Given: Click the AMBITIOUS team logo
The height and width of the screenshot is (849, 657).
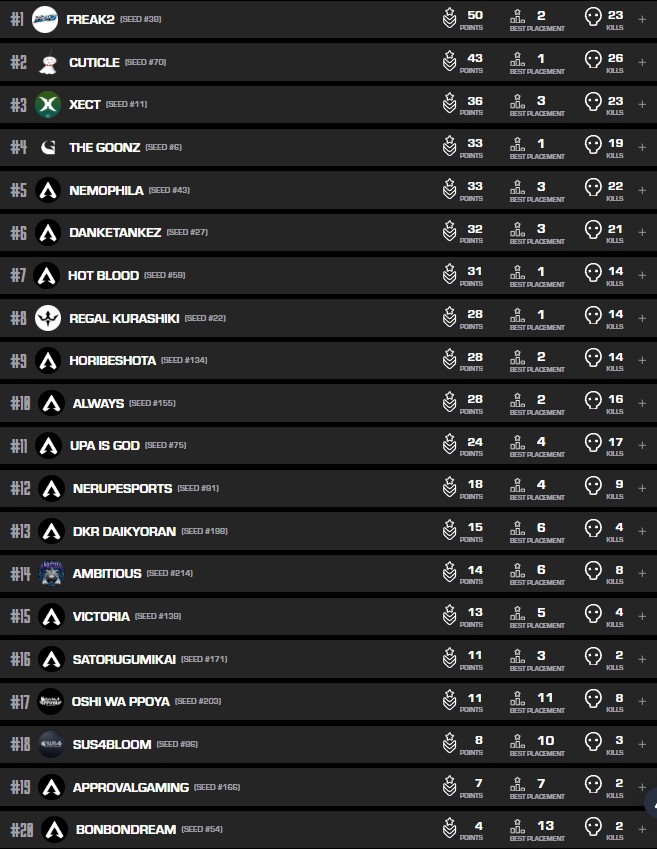Looking at the screenshot, I should (51, 574).
